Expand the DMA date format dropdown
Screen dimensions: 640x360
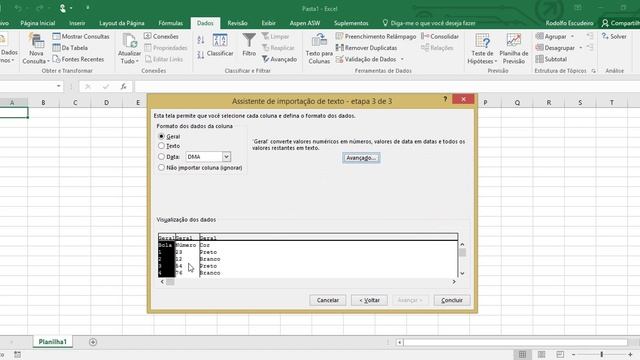pyautogui.click(x=226, y=157)
